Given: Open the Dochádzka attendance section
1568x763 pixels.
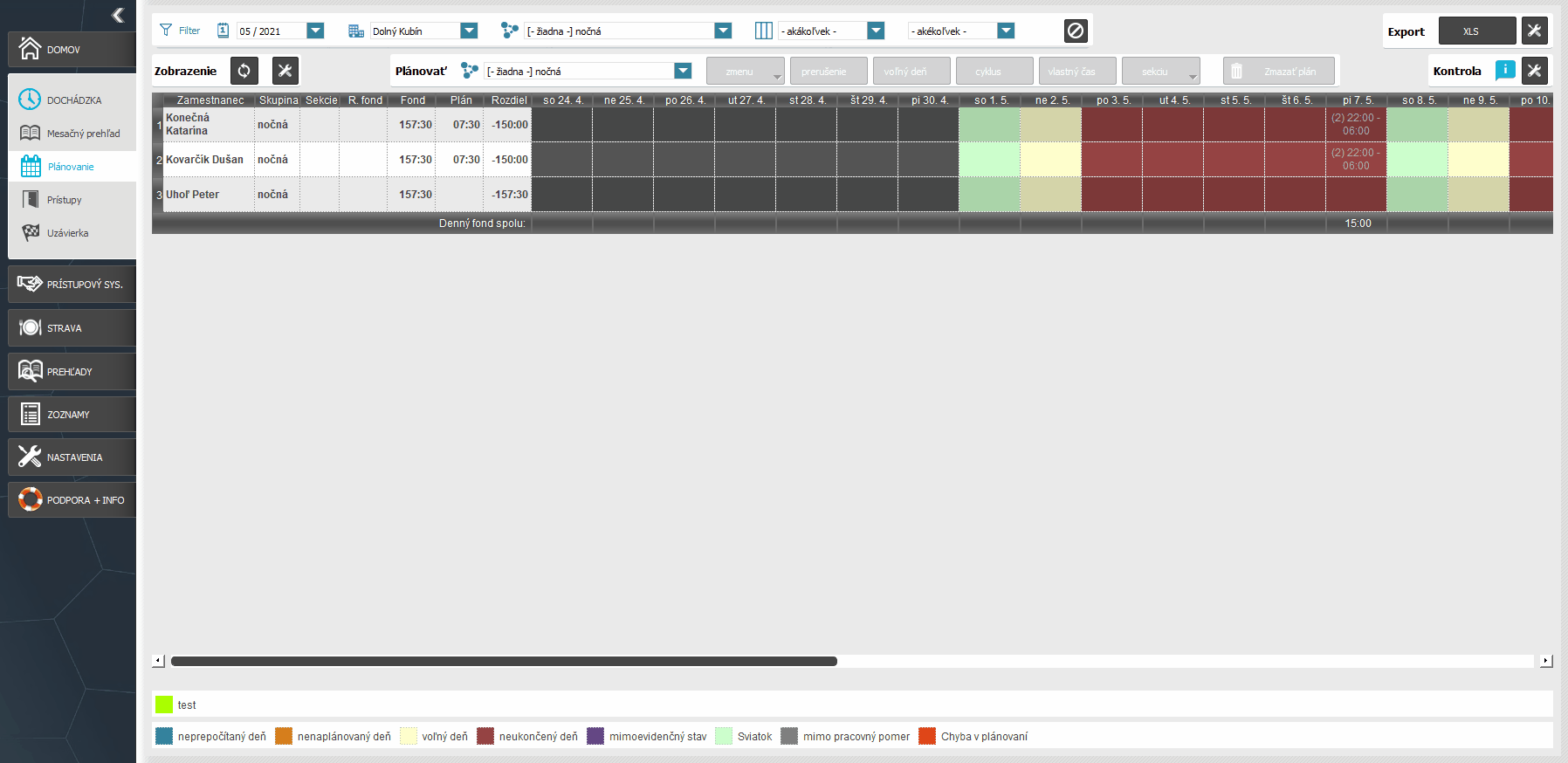Looking at the screenshot, I should click(x=72, y=100).
